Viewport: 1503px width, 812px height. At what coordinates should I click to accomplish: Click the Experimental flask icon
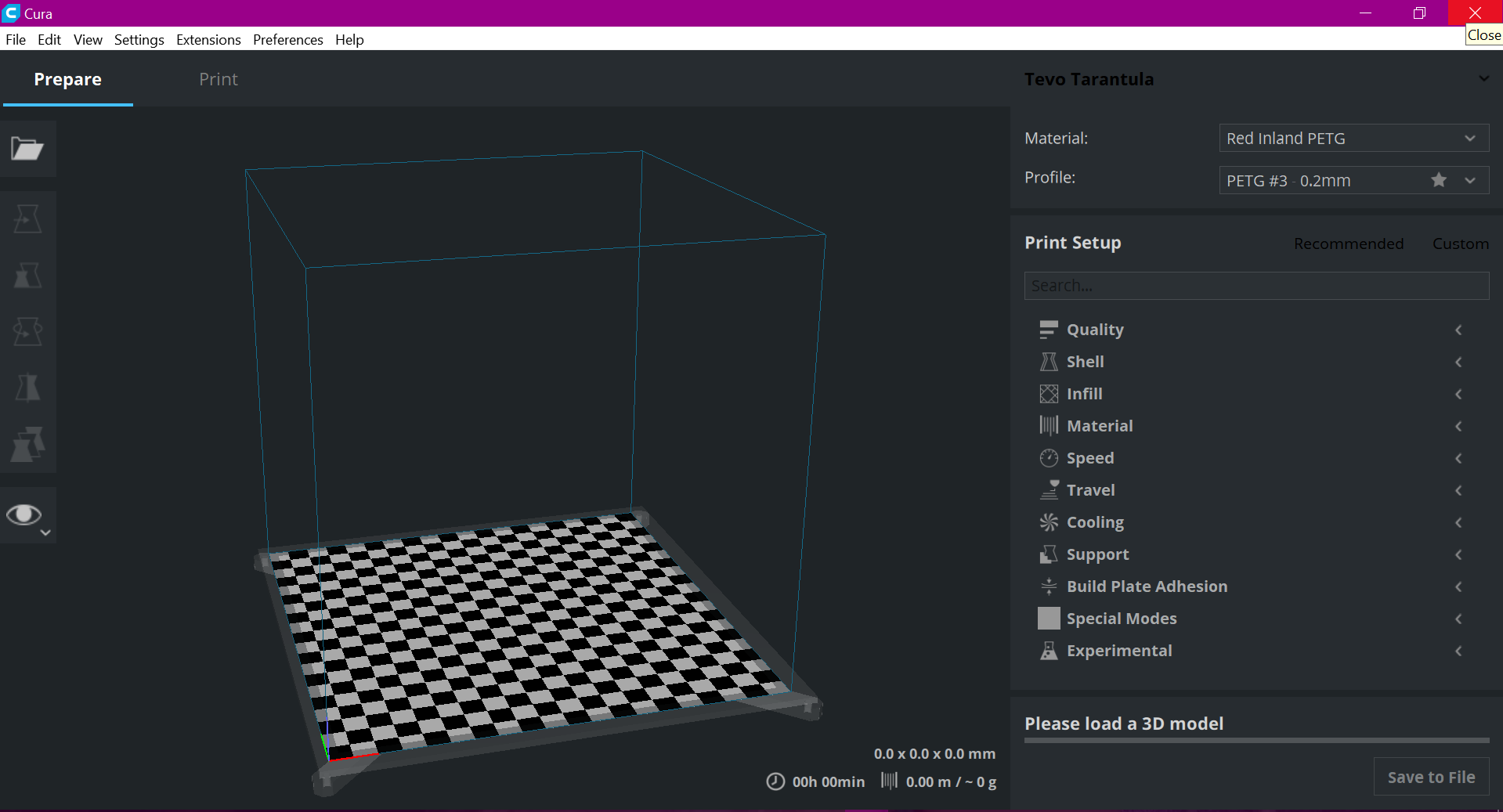pyautogui.click(x=1049, y=651)
